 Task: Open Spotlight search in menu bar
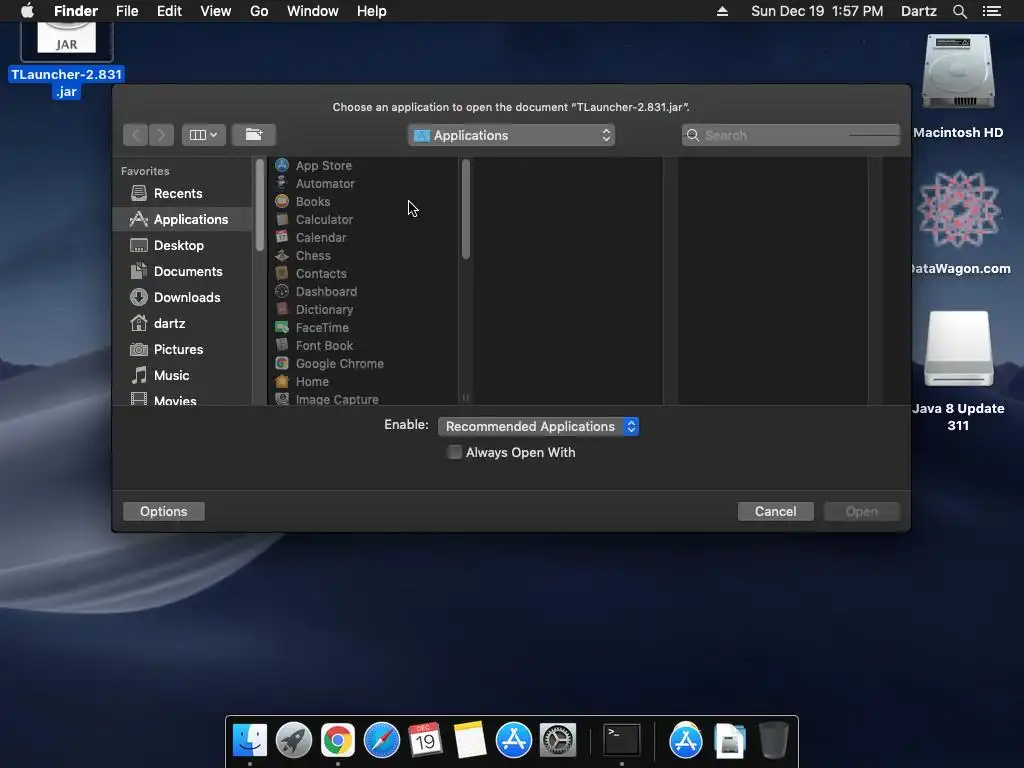(960, 11)
